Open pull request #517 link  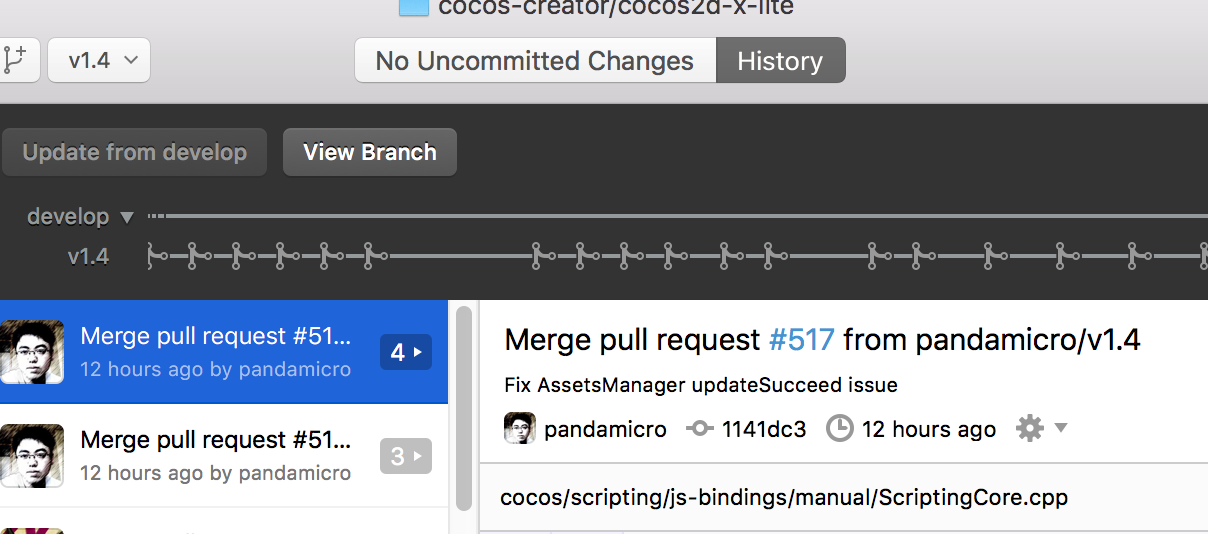tap(801, 340)
